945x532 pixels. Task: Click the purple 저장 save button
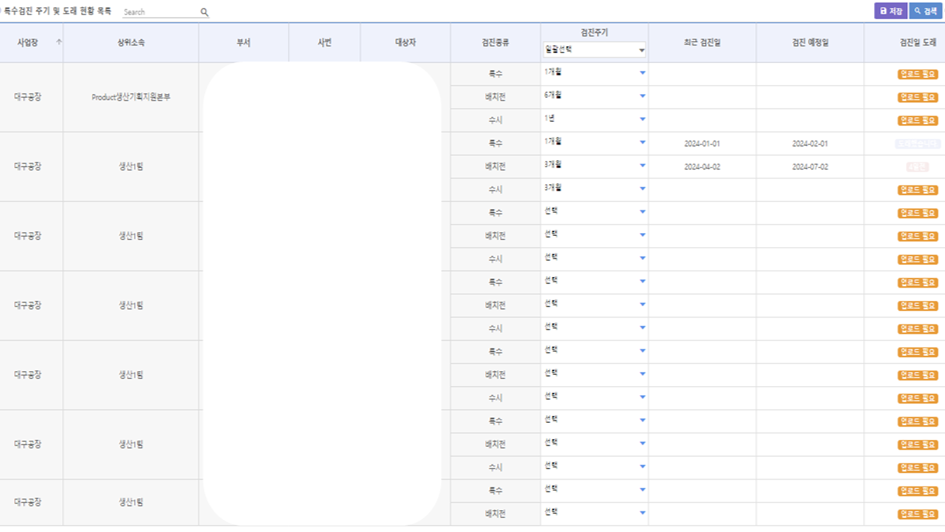(x=891, y=11)
